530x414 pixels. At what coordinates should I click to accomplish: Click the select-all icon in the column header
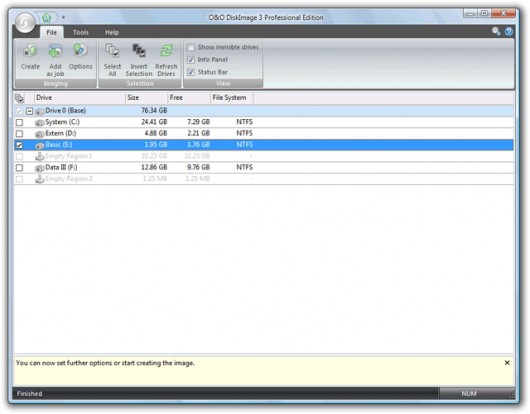coord(19,98)
